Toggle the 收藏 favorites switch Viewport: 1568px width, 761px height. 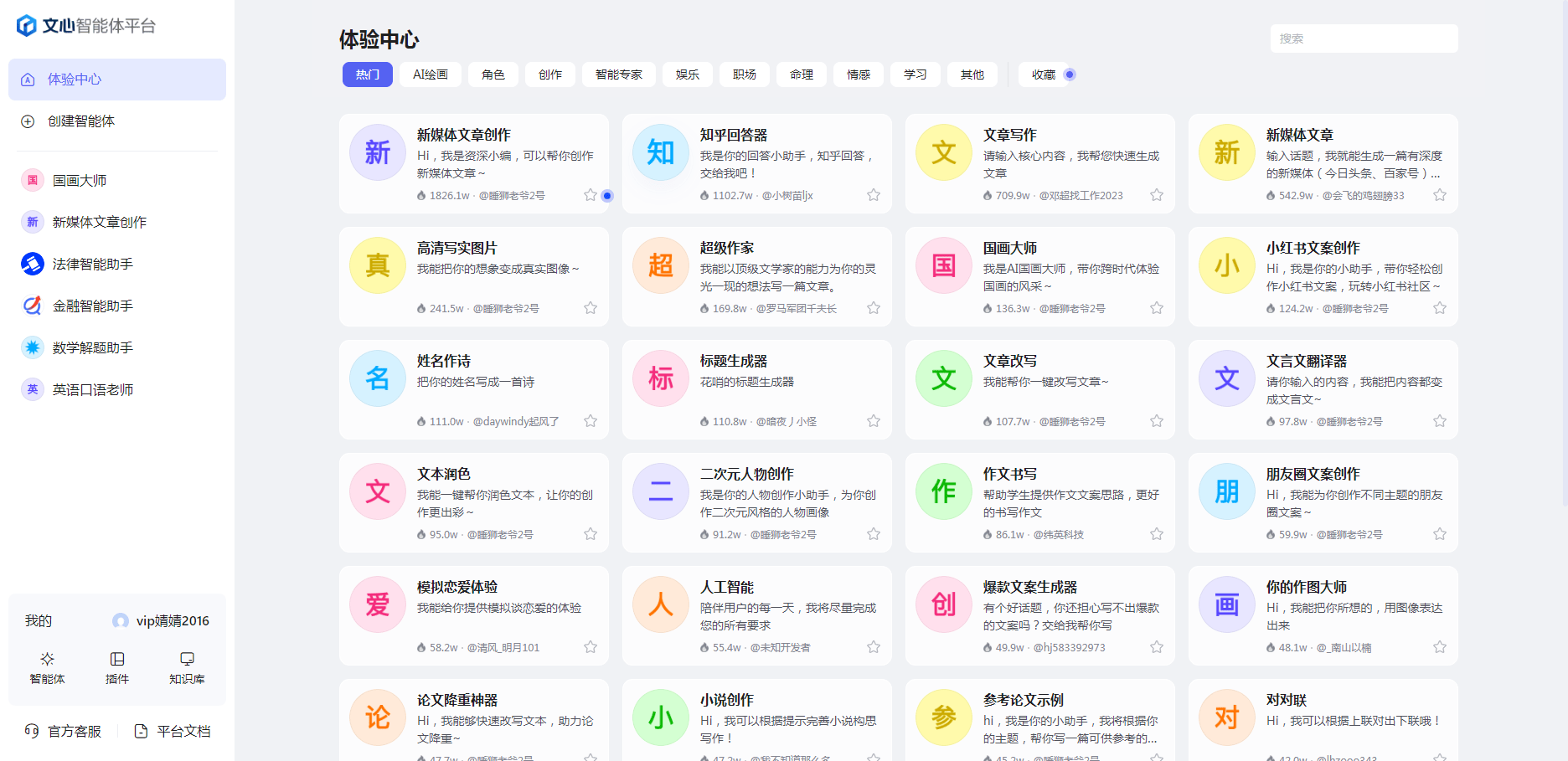(x=1069, y=75)
